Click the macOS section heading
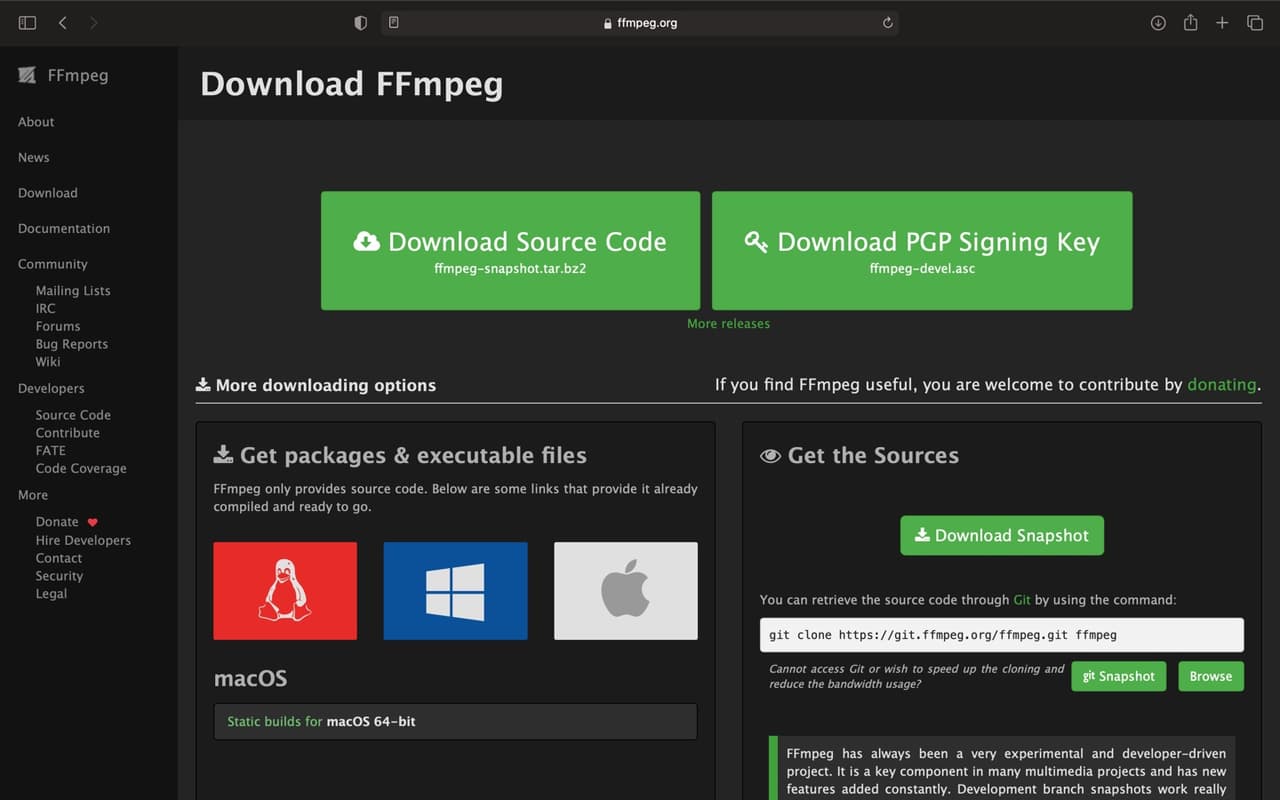This screenshot has width=1280, height=800. pyautogui.click(x=250, y=678)
